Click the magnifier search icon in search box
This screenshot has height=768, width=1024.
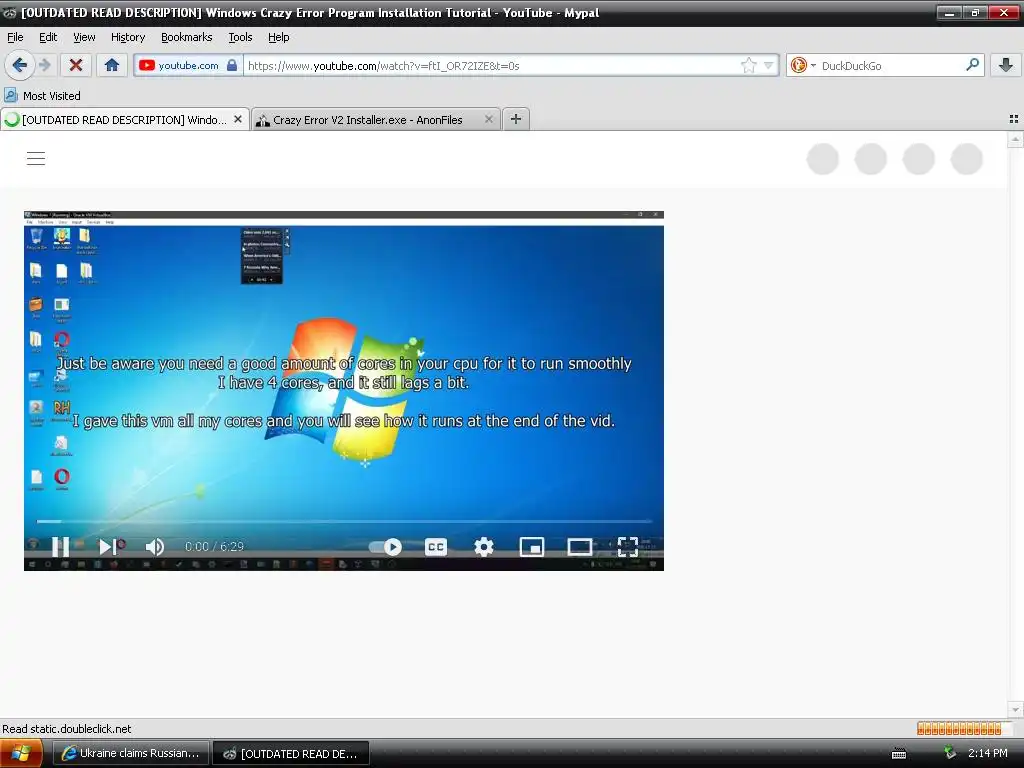coord(972,65)
